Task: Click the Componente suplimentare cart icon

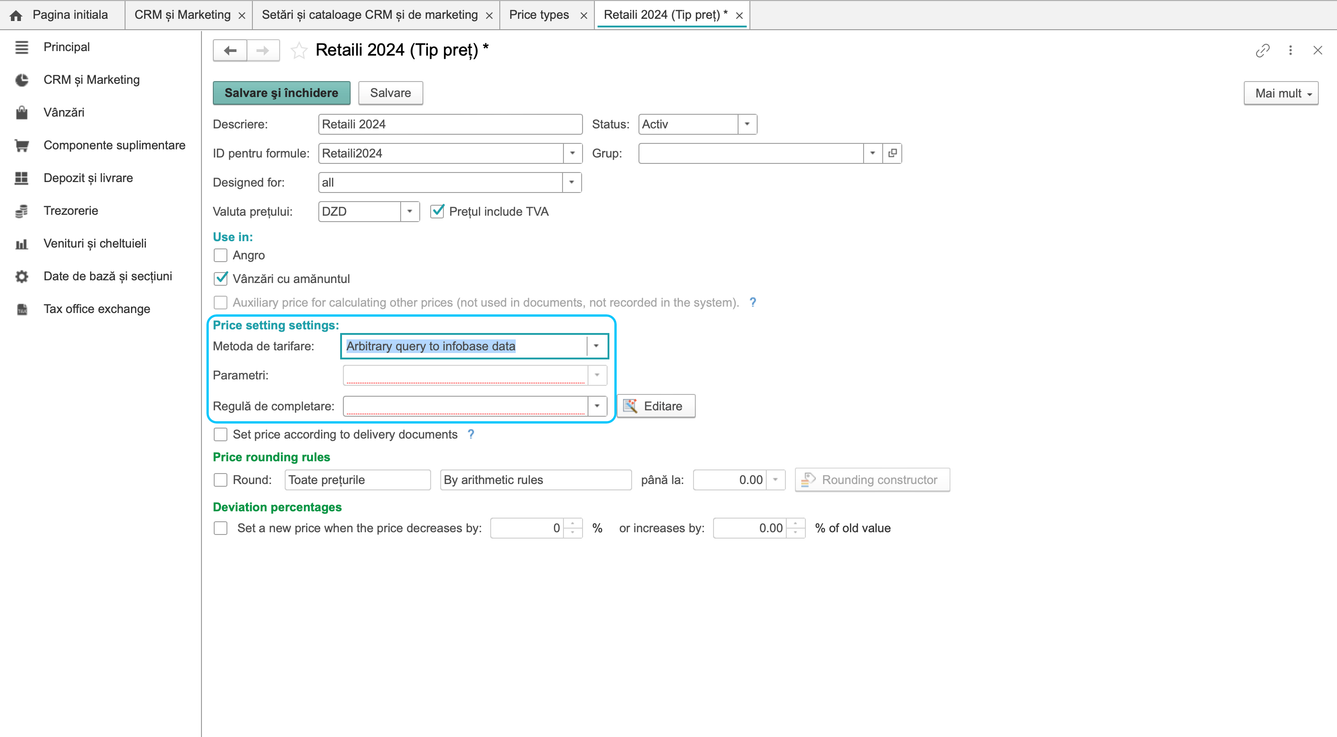Action: (x=22, y=146)
